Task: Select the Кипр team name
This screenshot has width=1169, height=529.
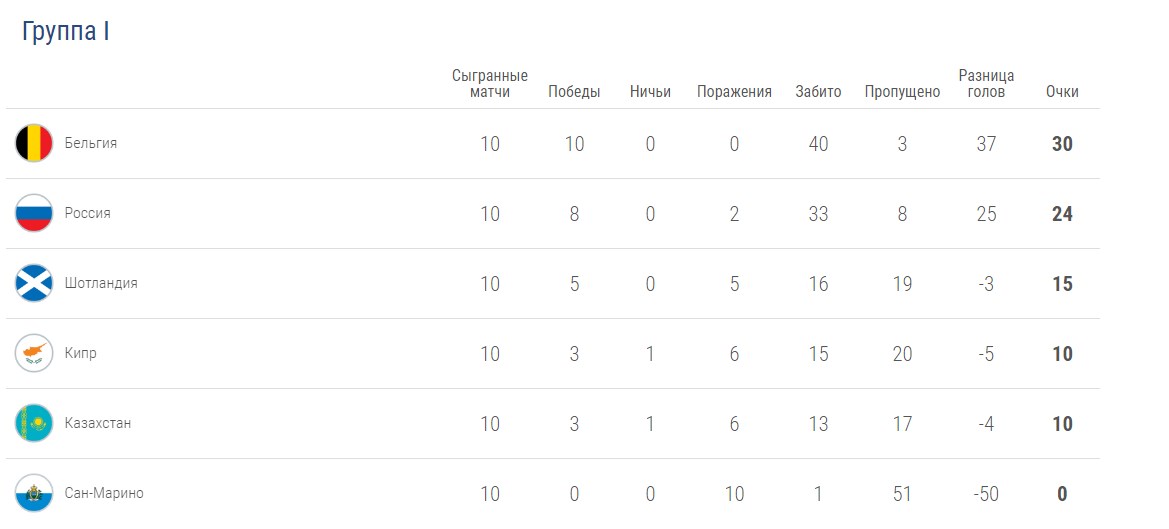Action: (x=81, y=353)
